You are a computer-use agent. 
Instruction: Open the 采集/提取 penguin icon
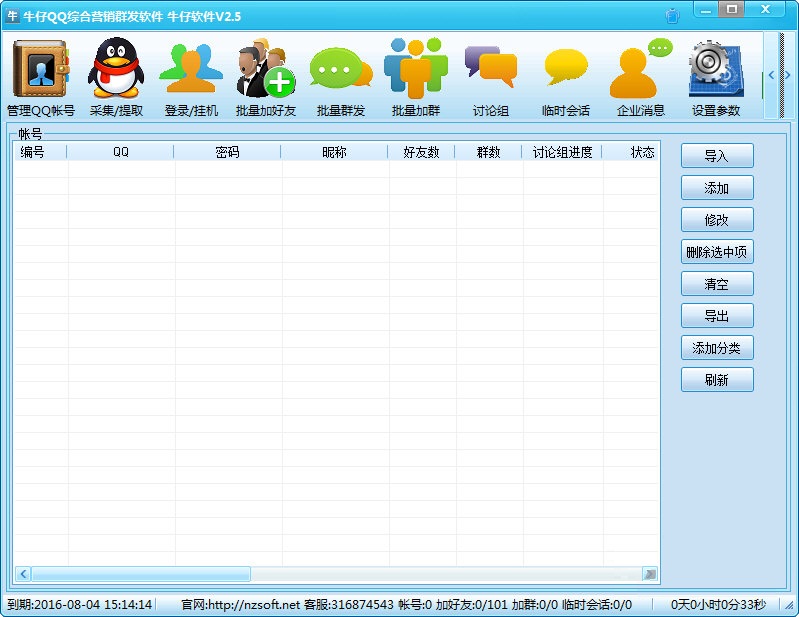click(x=116, y=68)
